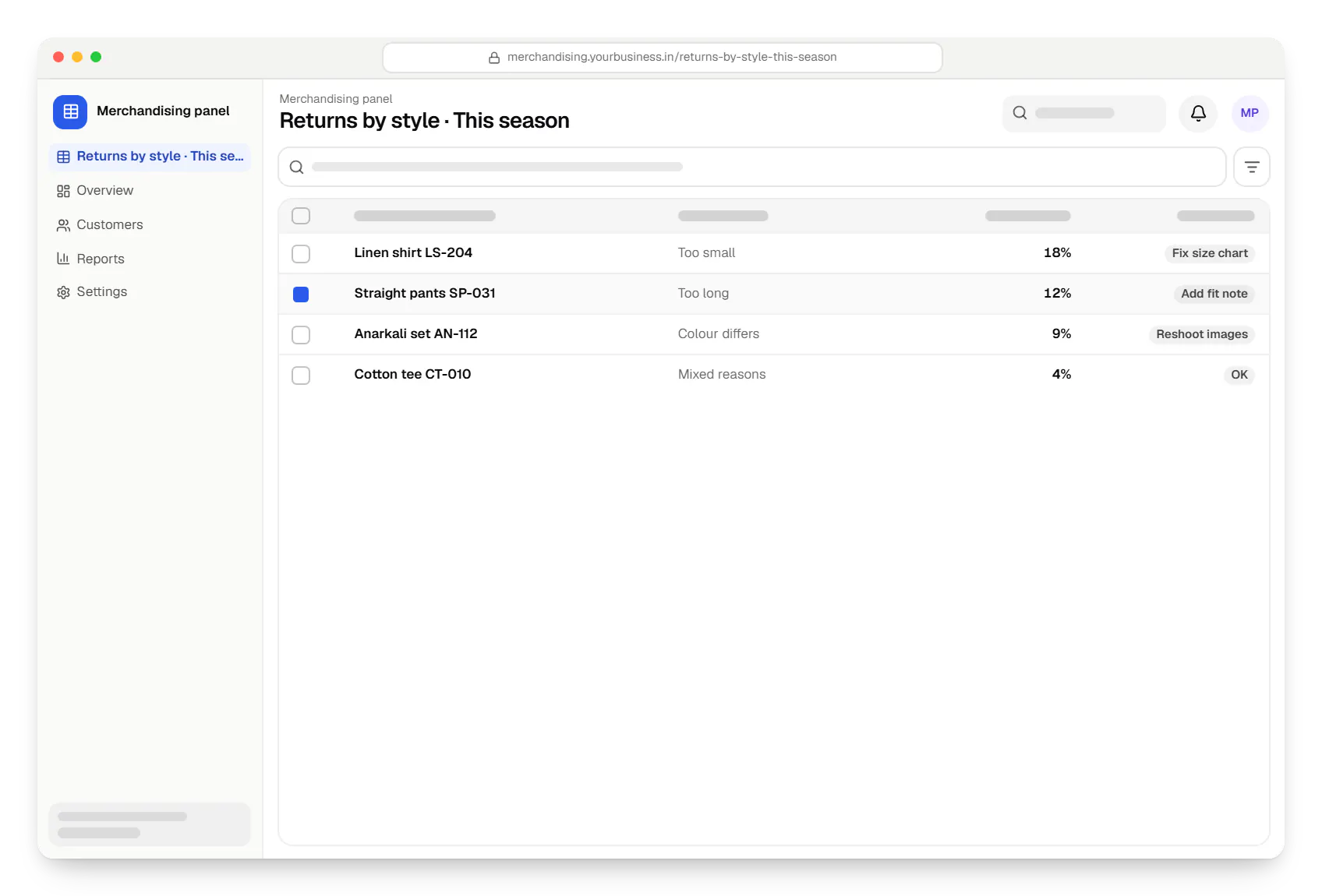Click the Merchandising panel logo icon
Image resolution: width=1322 pixels, height=896 pixels.
70,111
